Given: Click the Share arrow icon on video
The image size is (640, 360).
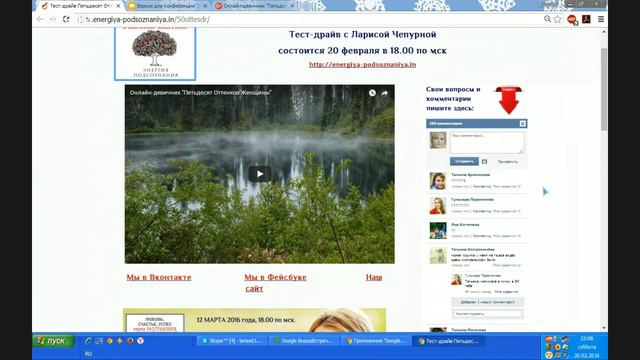Looking at the screenshot, I should tap(384, 93).
